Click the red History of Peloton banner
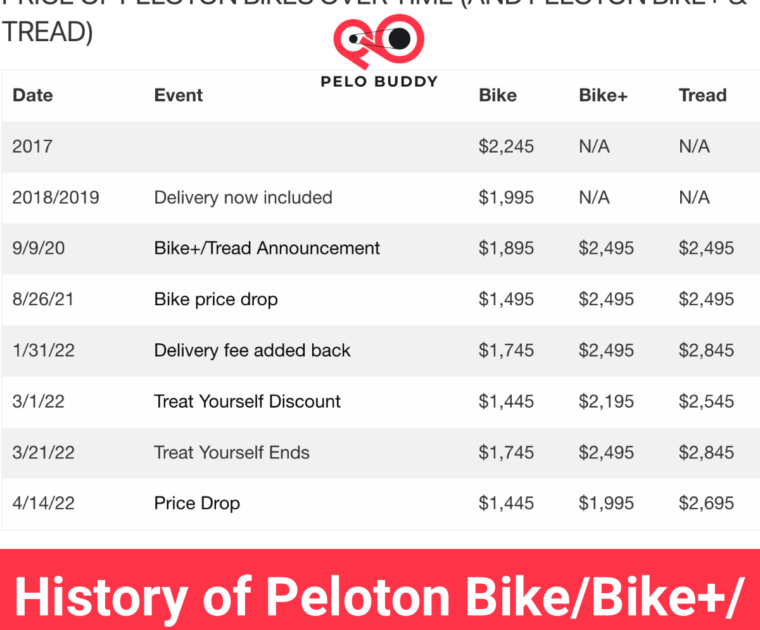 (380, 595)
